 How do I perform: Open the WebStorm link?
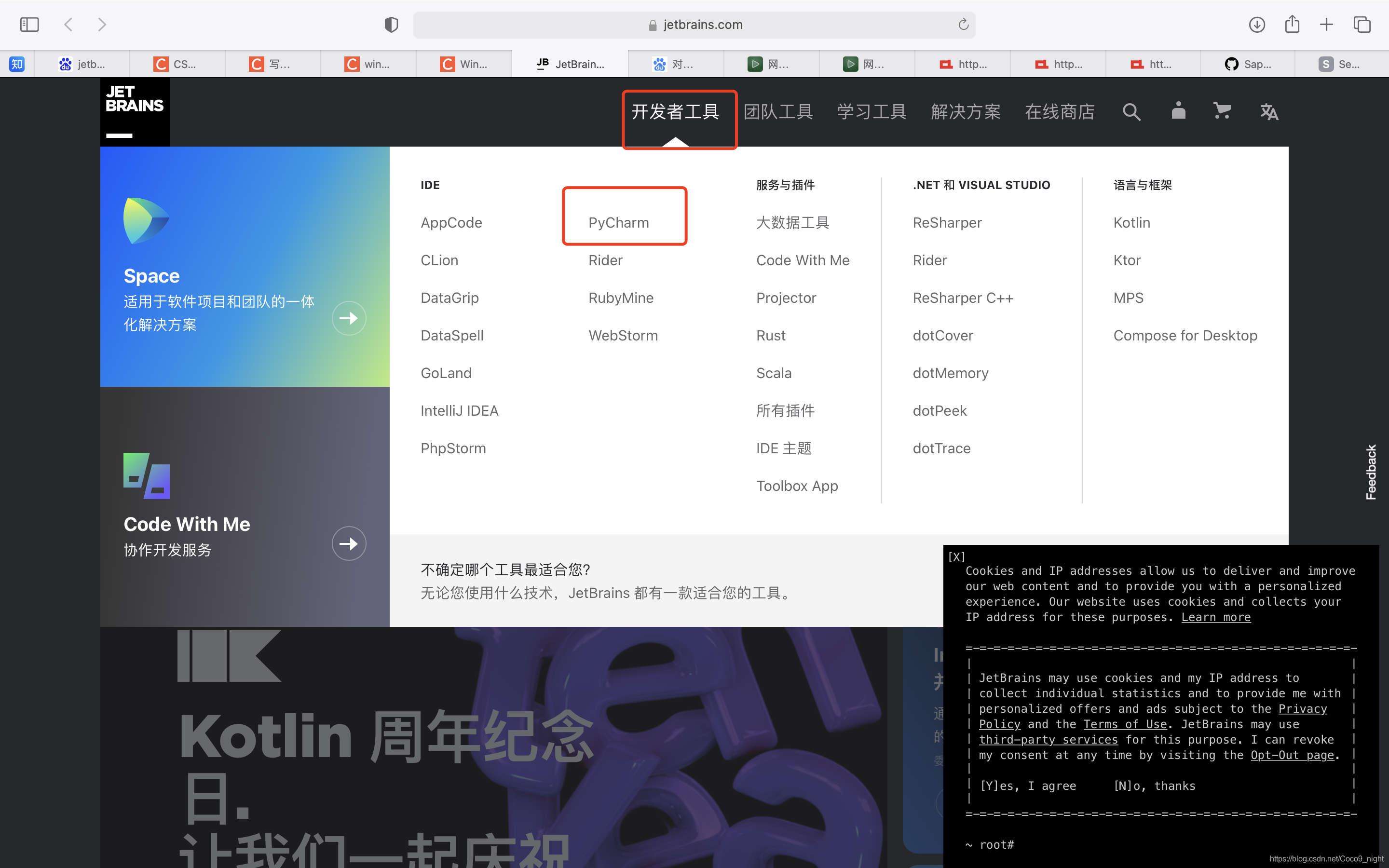coord(623,335)
